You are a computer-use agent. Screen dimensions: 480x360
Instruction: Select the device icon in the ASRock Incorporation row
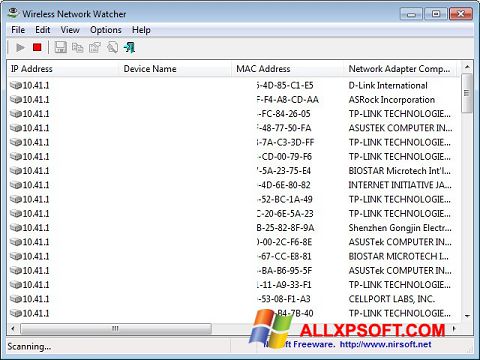click(x=16, y=100)
